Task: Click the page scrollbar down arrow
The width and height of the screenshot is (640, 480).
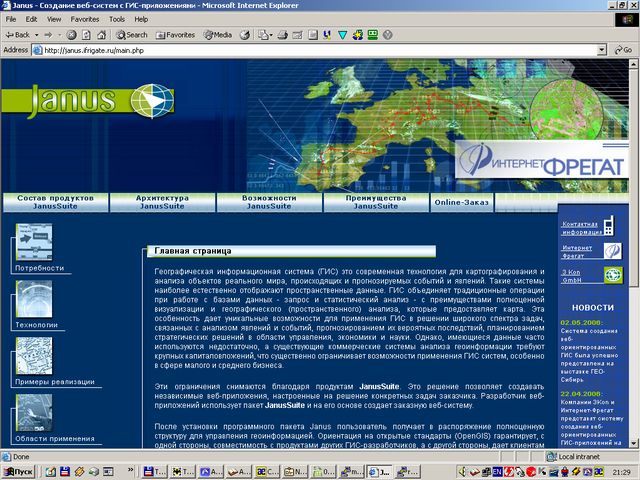Action: pos(633,443)
